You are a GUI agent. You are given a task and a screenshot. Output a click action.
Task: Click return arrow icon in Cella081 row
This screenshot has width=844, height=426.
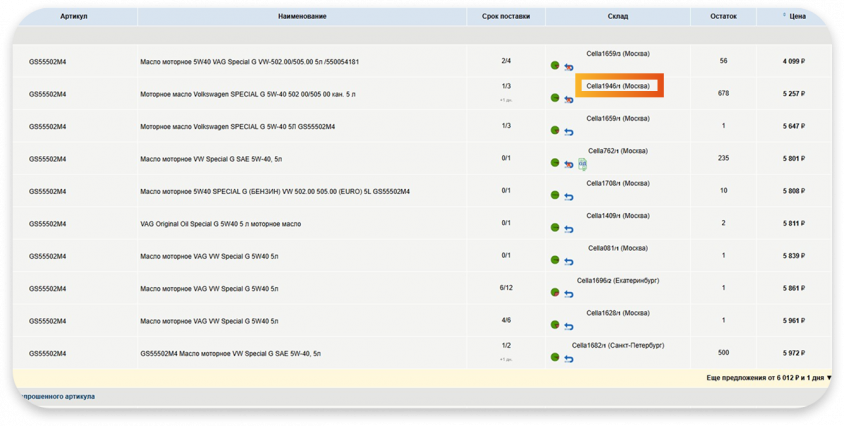[x=568, y=261]
